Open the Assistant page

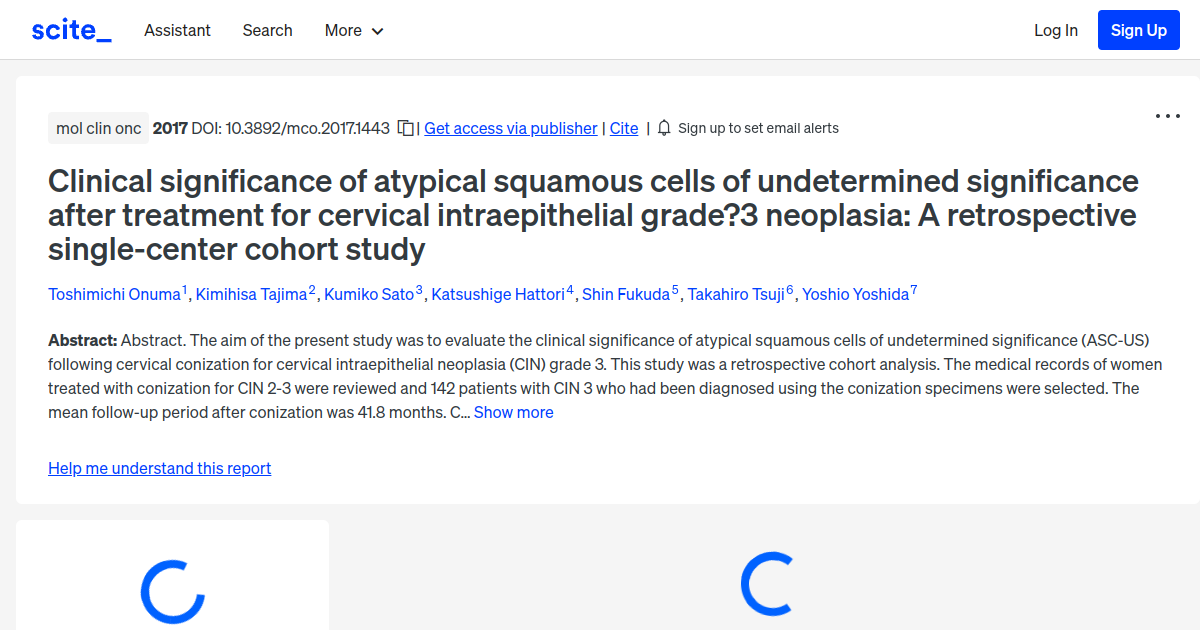[x=177, y=31]
